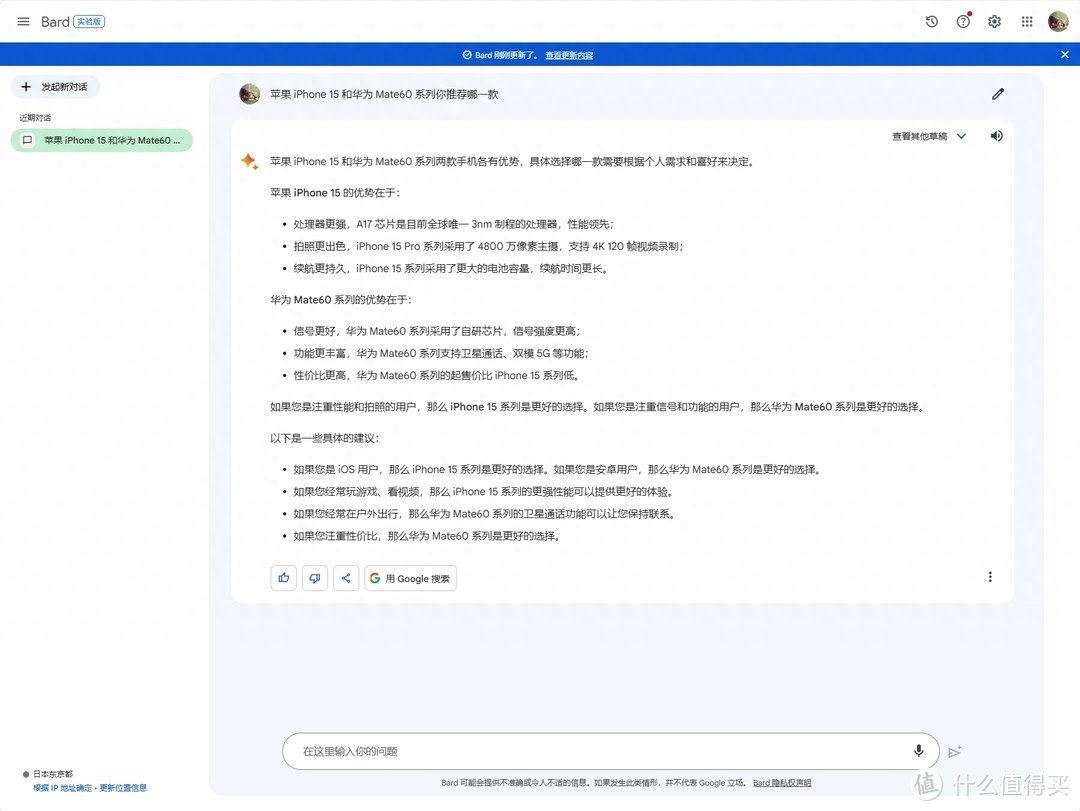This screenshot has height=811, width=1080.
Task: Click the 近期对话 section label
Action: click(x=35, y=118)
